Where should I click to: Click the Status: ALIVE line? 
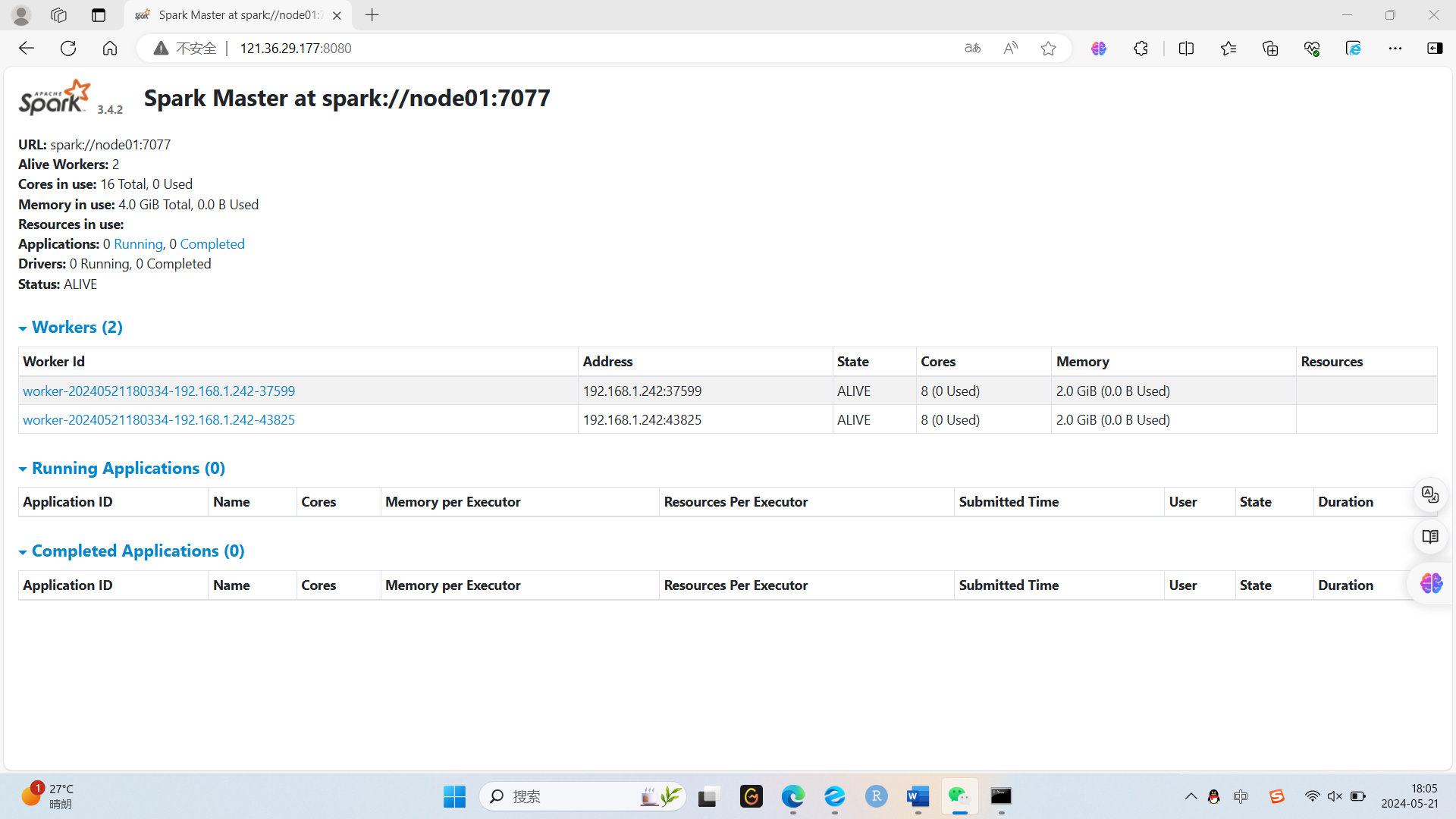tap(58, 284)
